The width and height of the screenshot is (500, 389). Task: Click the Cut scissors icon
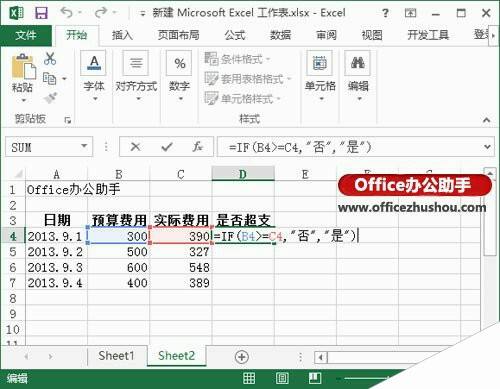coord(50,59)
